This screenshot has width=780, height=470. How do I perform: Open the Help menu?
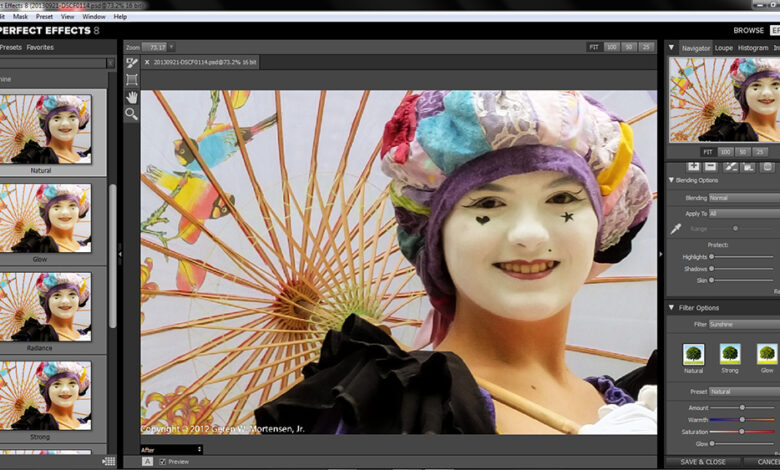120,16
